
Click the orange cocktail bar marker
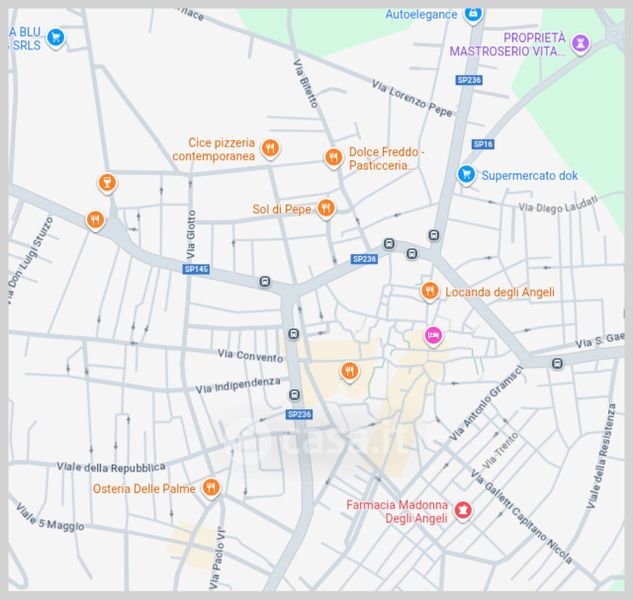click(107, 182)
